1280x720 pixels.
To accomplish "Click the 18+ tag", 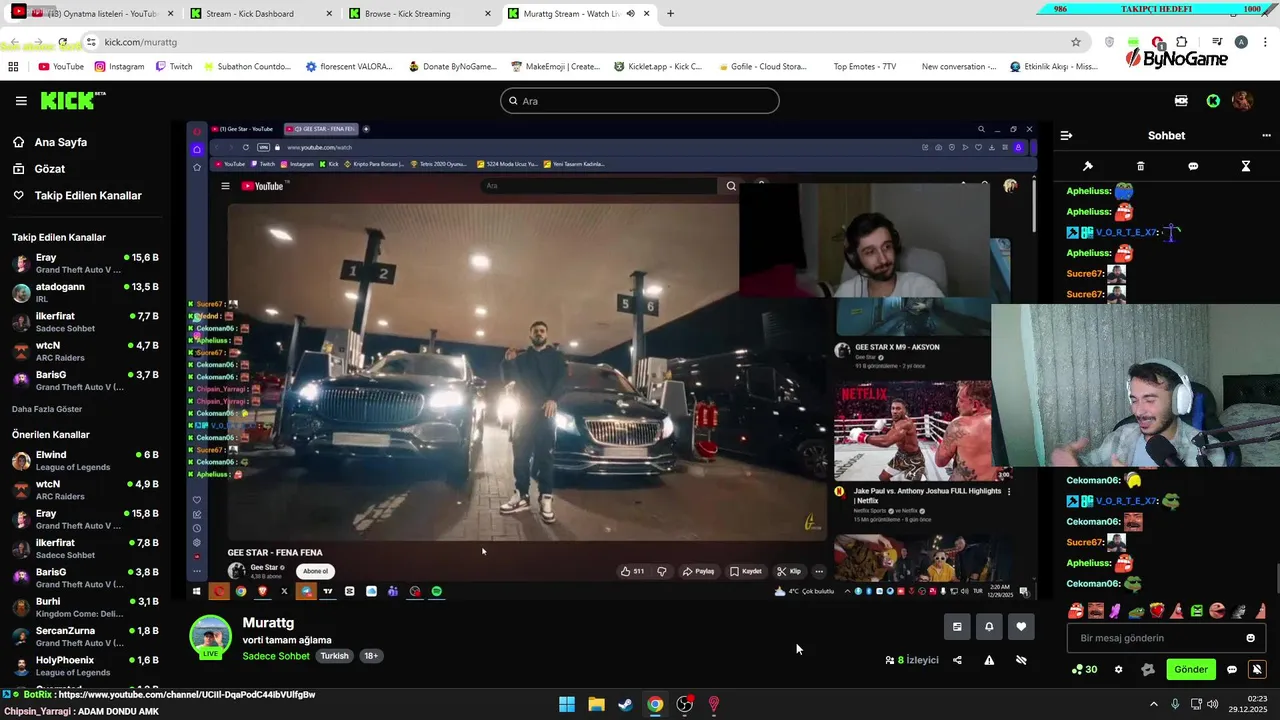I will click(371, 656).
